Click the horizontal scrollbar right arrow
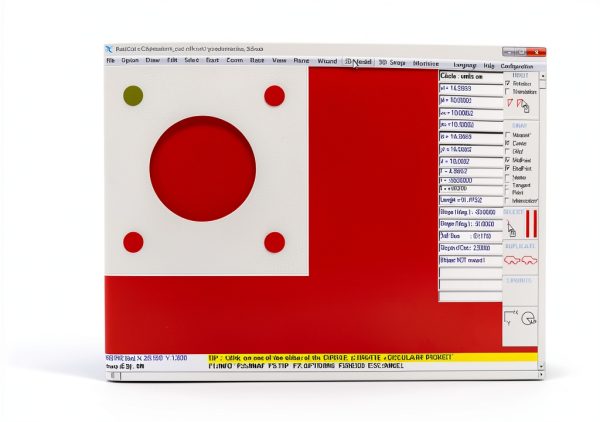The width and height of the screenshot is (600, 422). (x=541, y=375)
